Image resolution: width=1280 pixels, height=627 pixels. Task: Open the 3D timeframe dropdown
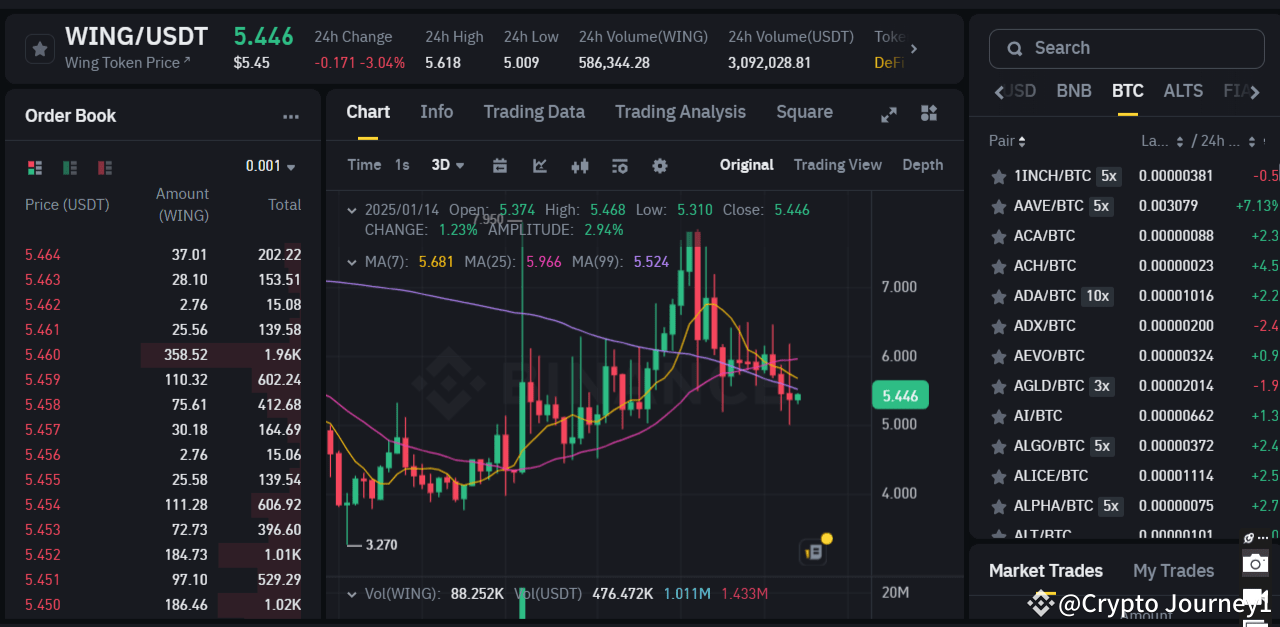(447, 165)
